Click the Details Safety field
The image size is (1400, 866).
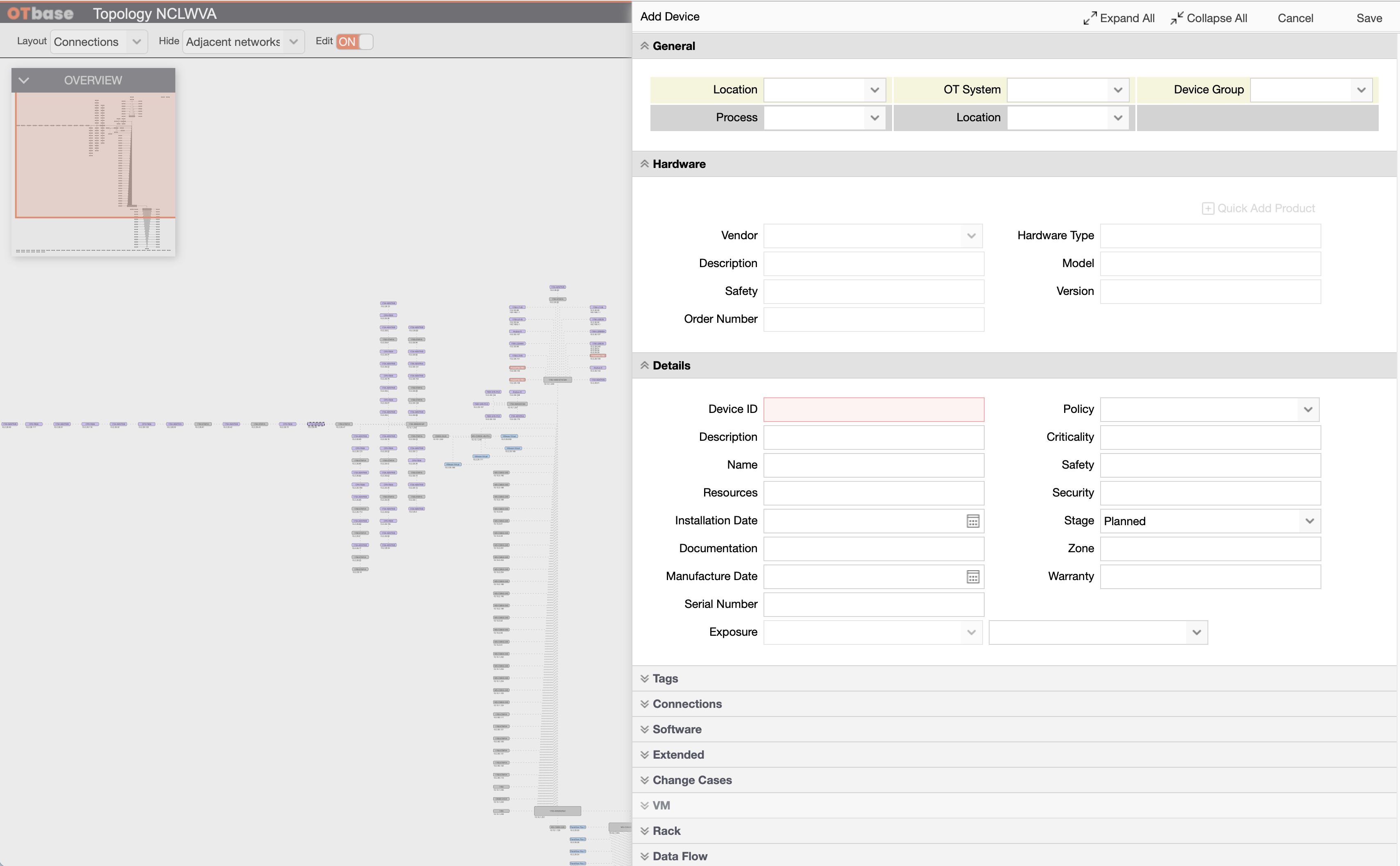click(1210, 465)
